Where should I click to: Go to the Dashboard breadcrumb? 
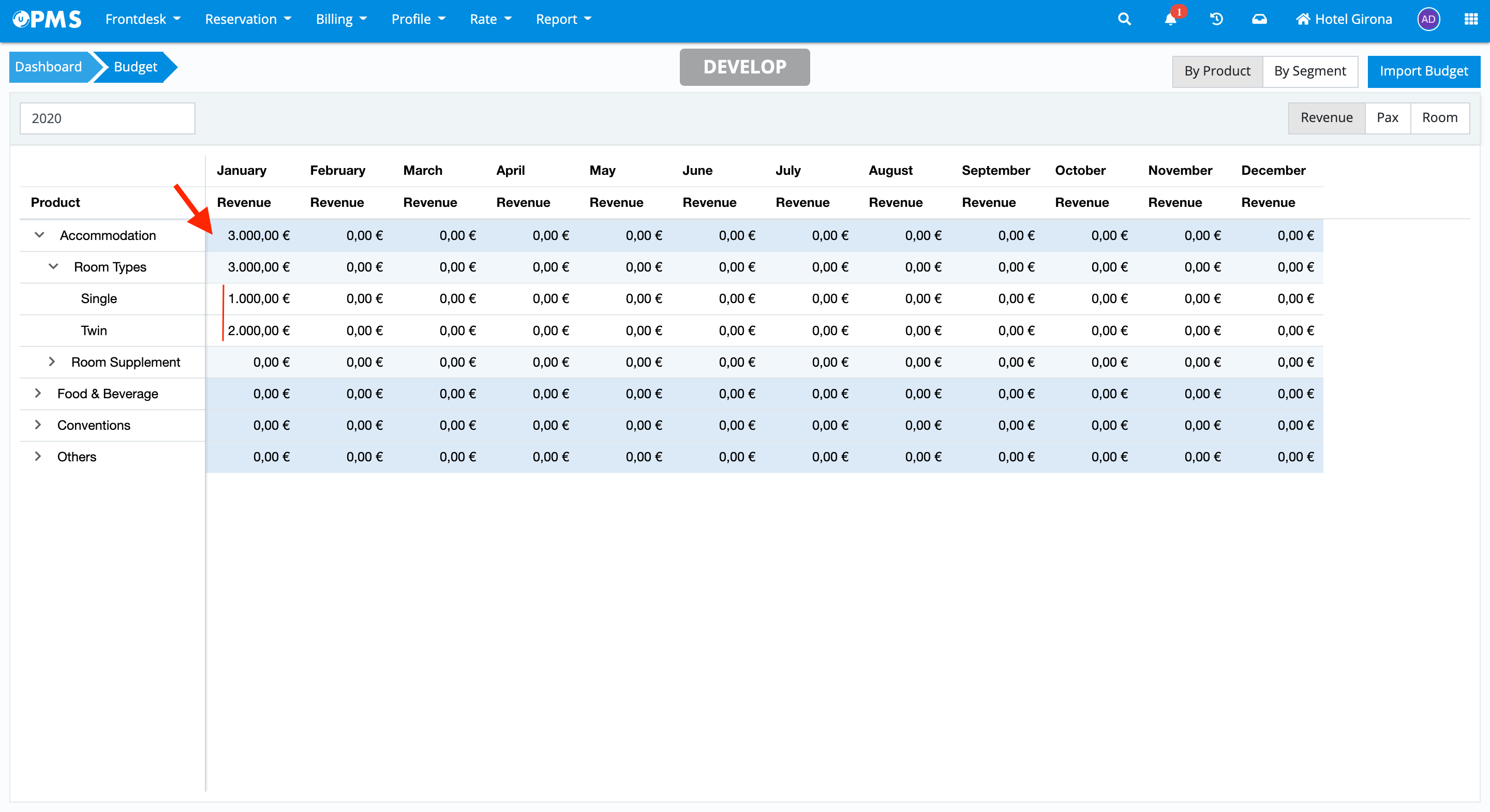[x=49, y=67]
